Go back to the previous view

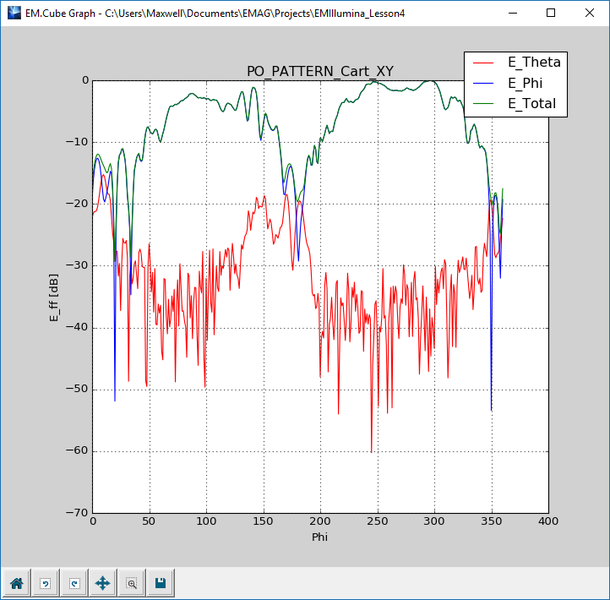[x=45, y=583]
